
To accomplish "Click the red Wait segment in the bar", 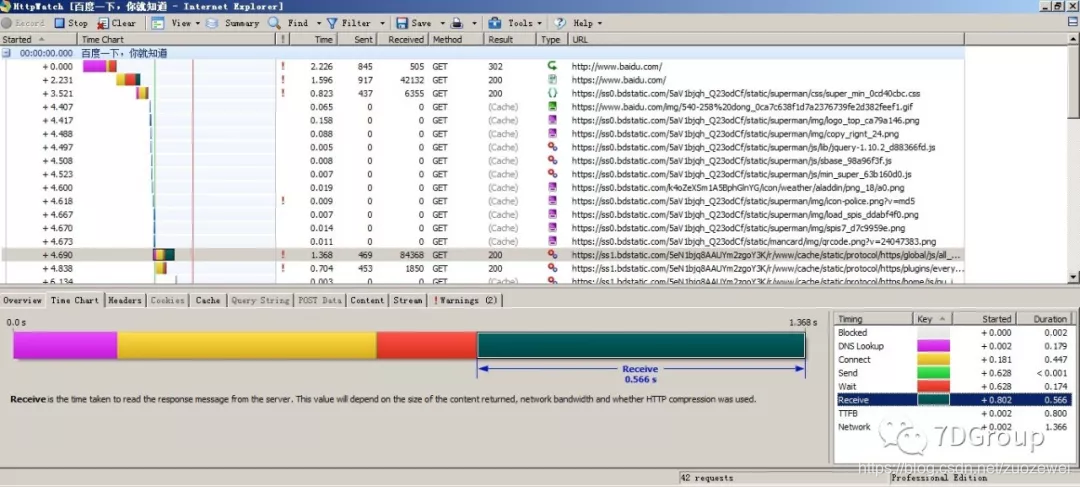I will [x=426, y=346].
